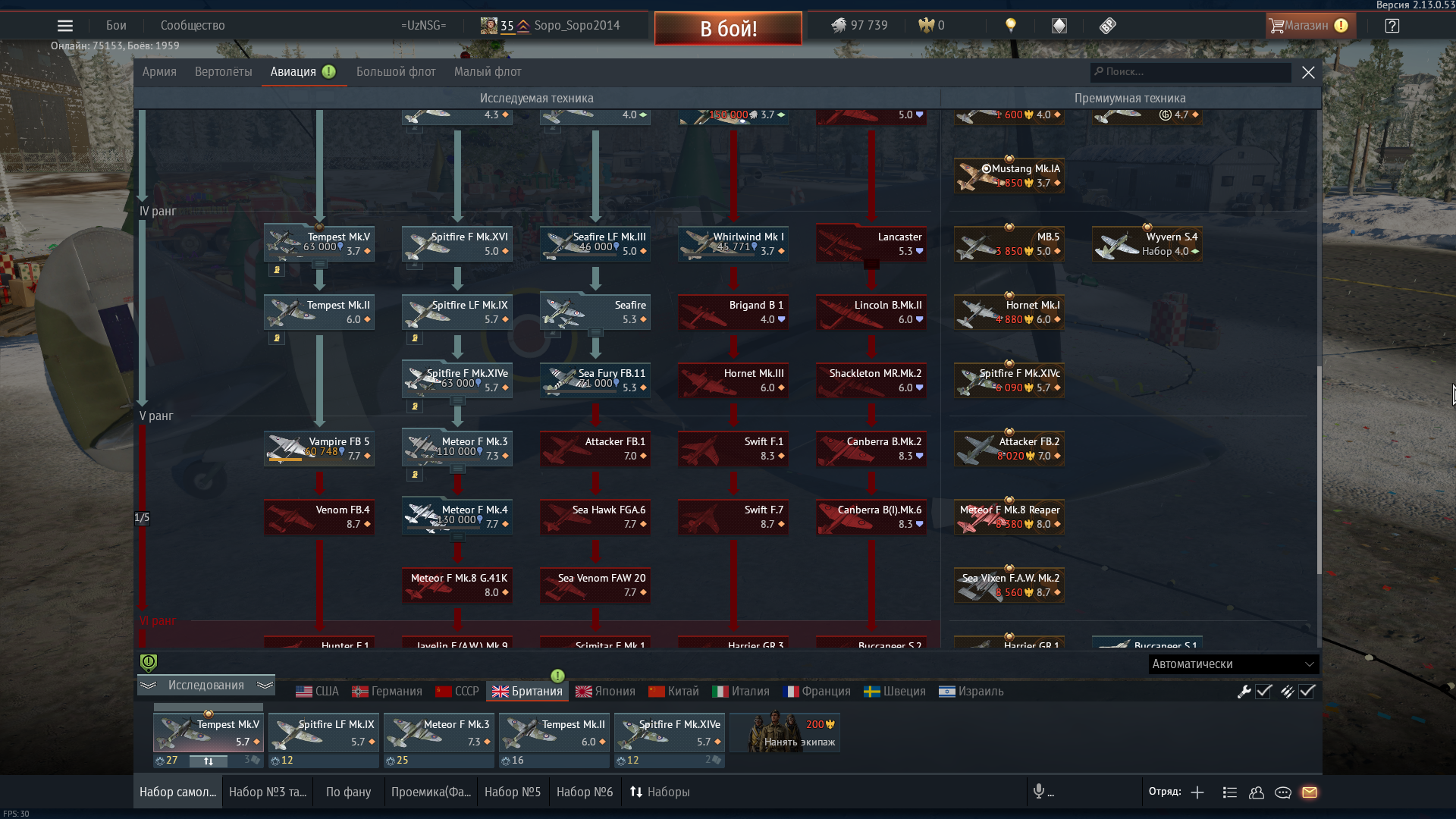Click the Silver Lions currency 97 739
This screenshot has width=1456, height=819.
pyautogui.click(x=859, y=26)
